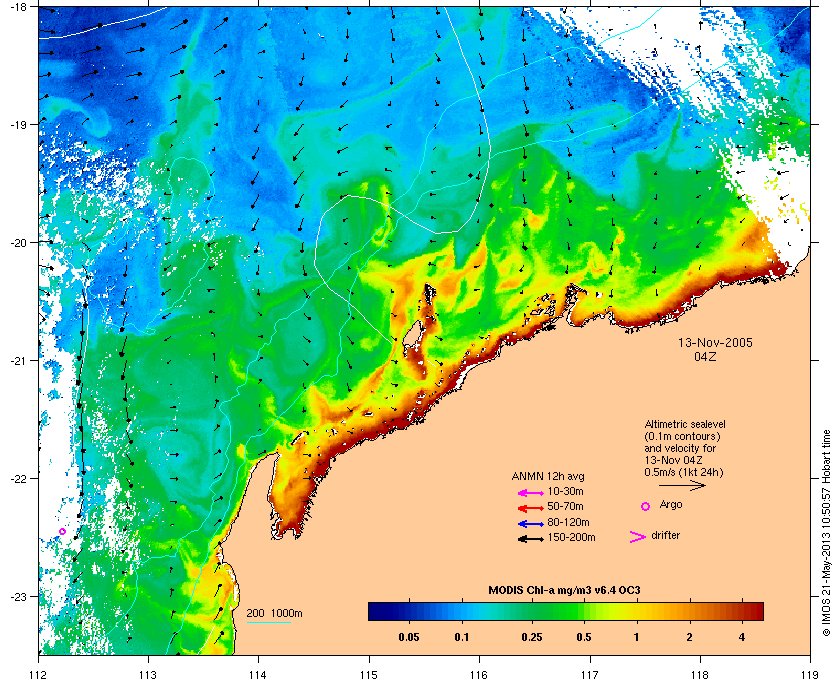Click the 200 1000m bathymetry label
The width and height of the screenshot is (840, 680).
274,613
